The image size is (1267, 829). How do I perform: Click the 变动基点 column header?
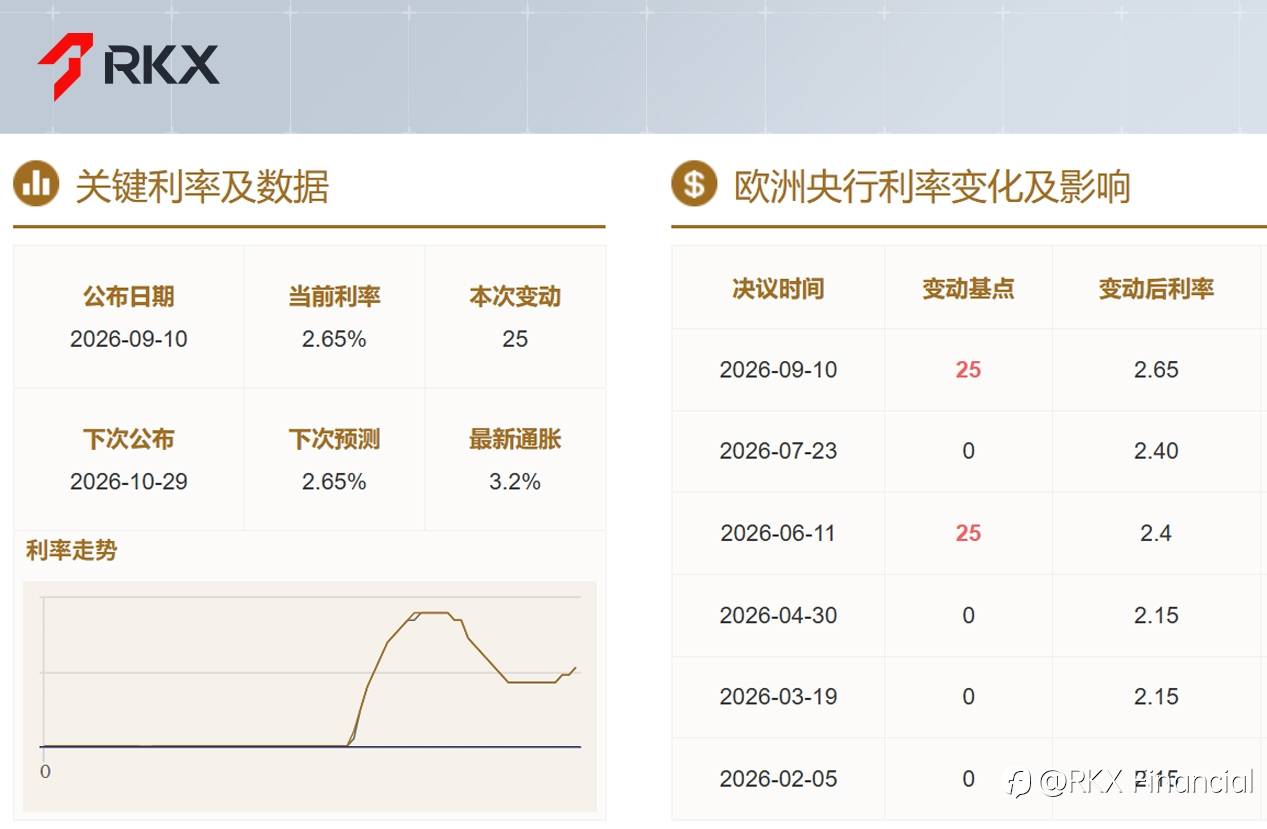pyautogui.click(x=968, y=289)
